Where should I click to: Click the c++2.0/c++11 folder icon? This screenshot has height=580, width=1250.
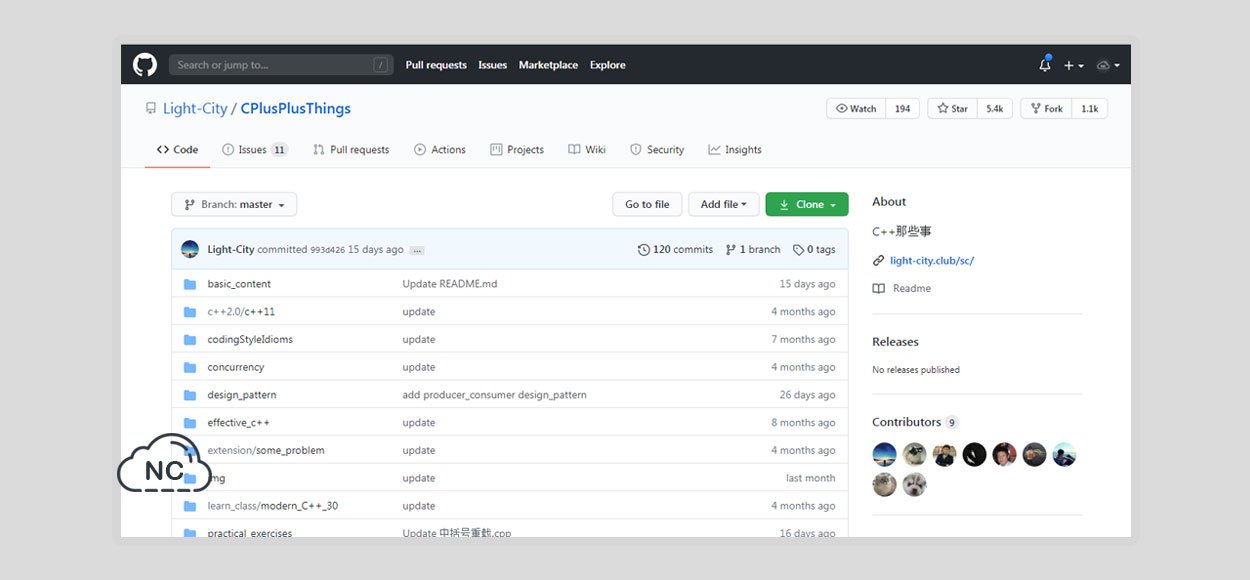(190, 312)
